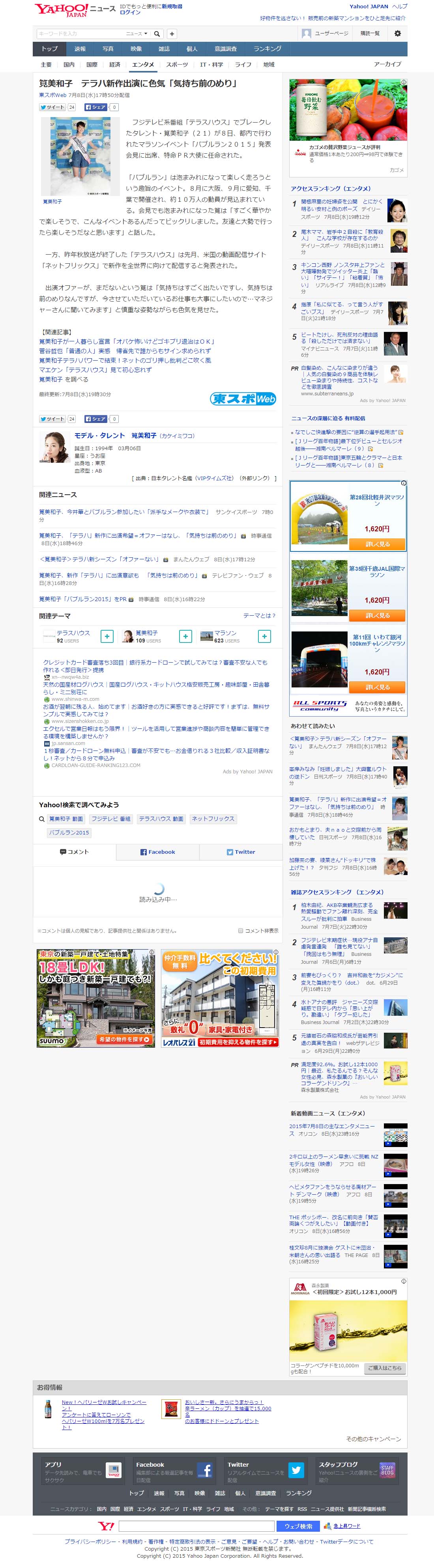Click the ウェブ検索 button at bottom
Image resolution: width=434 pixels, height=1568 pixels.
coord(297,1526)
